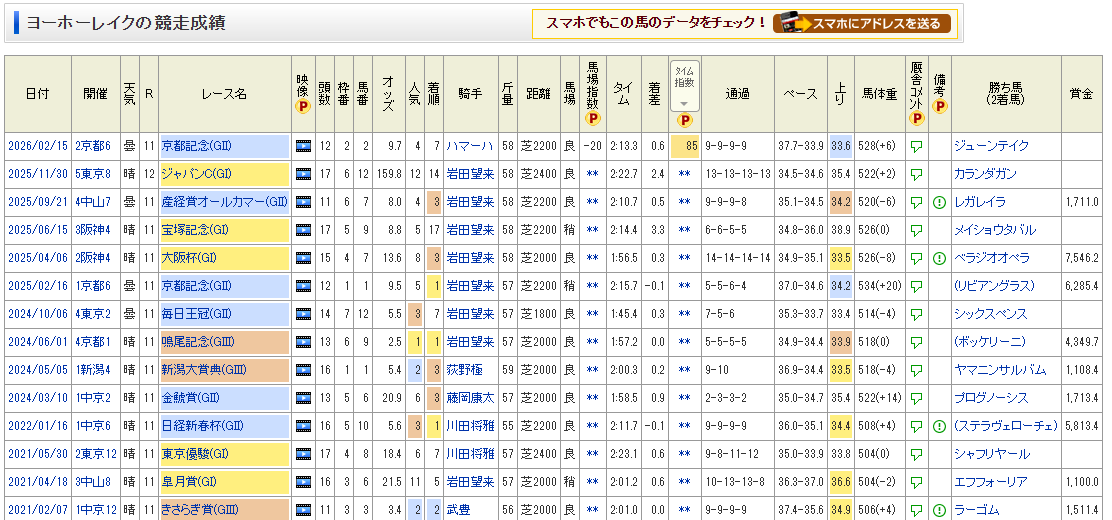Click premium P icon under 映像 header

[303, 107]
